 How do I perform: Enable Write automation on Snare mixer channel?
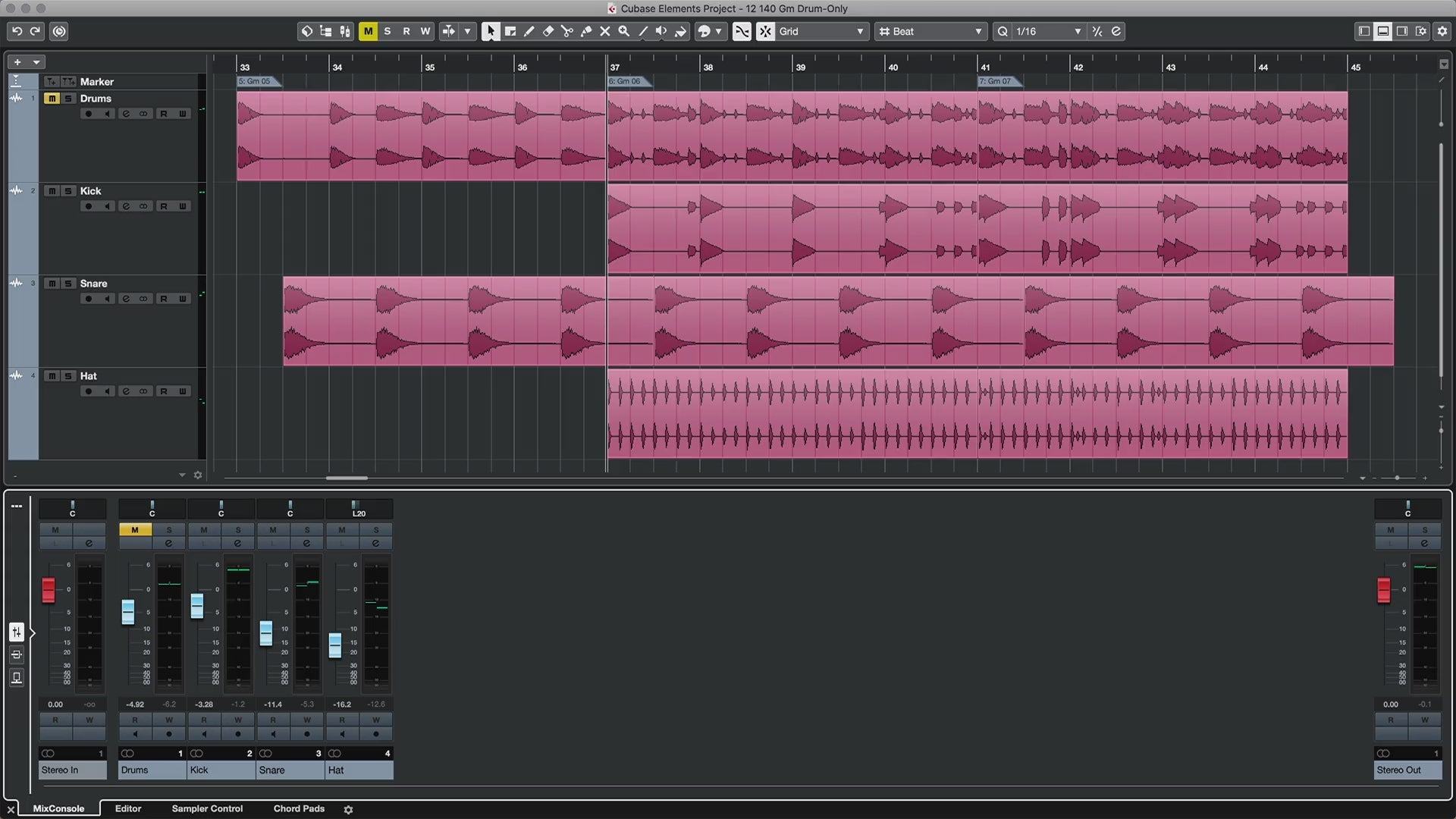(307, 720)
